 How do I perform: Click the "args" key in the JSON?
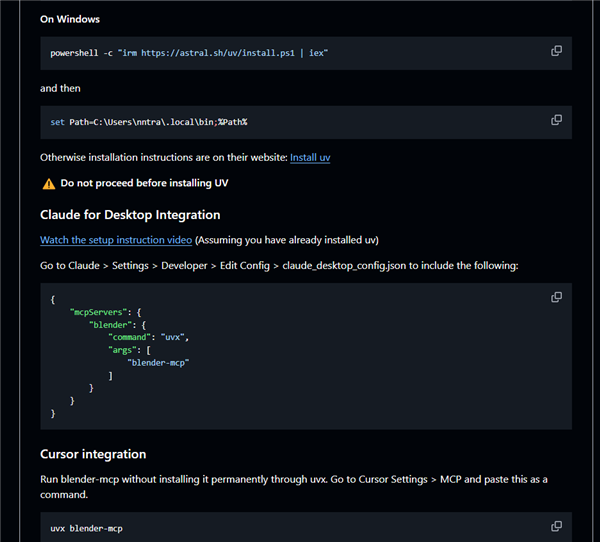tap(126, 350)
